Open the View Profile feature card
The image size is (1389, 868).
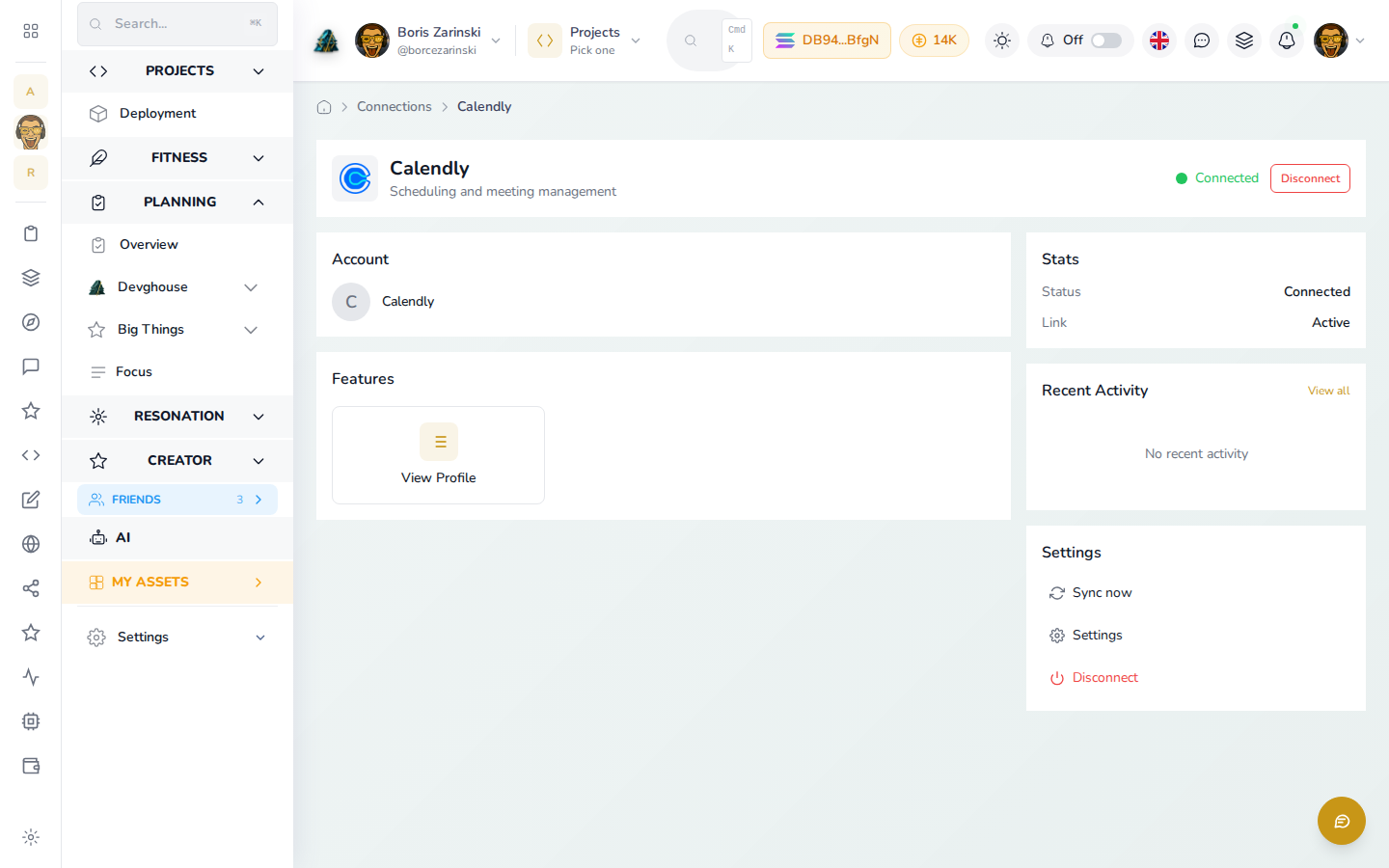[438, 455]
